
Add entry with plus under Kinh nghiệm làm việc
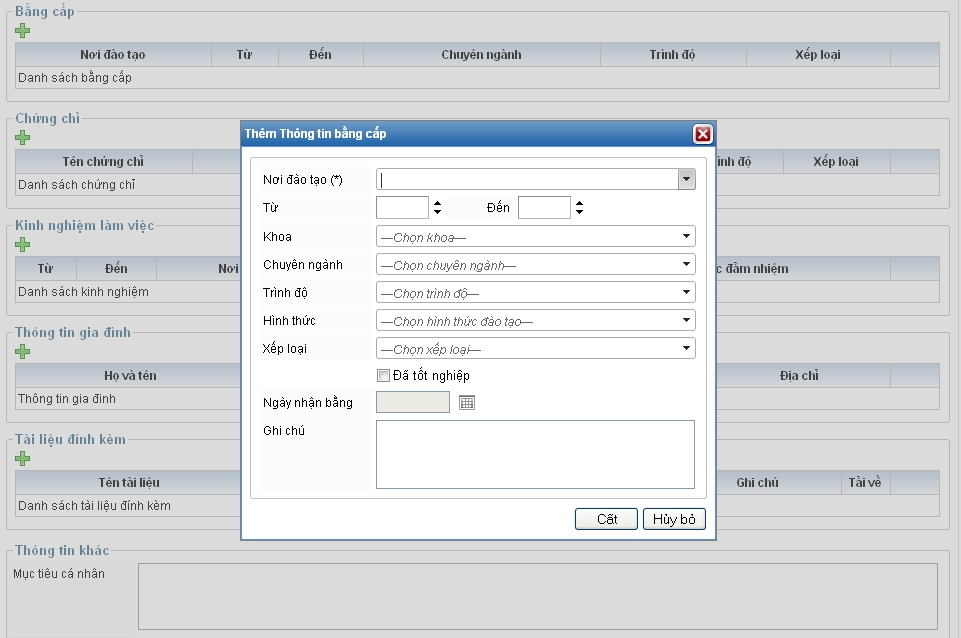pyautogui.click(x=23, y=244)
